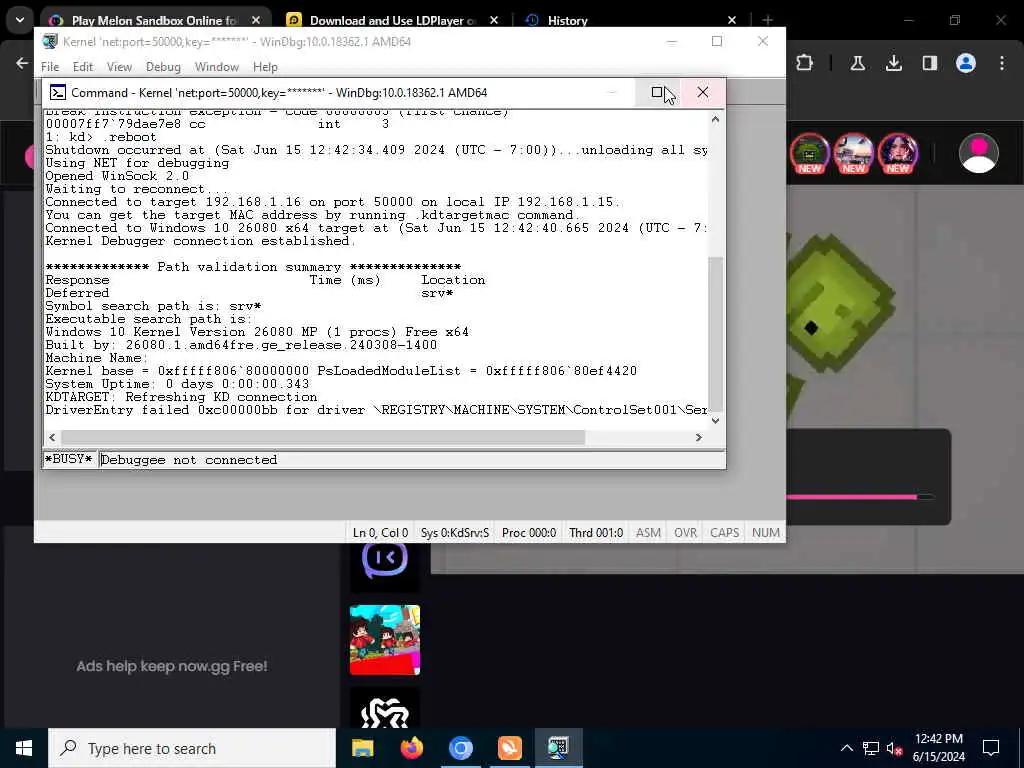This screenshot has height=768, width=1024.
Task: Click the Sys 0:KdSrv:S status entry
Action: coord(455,533)
